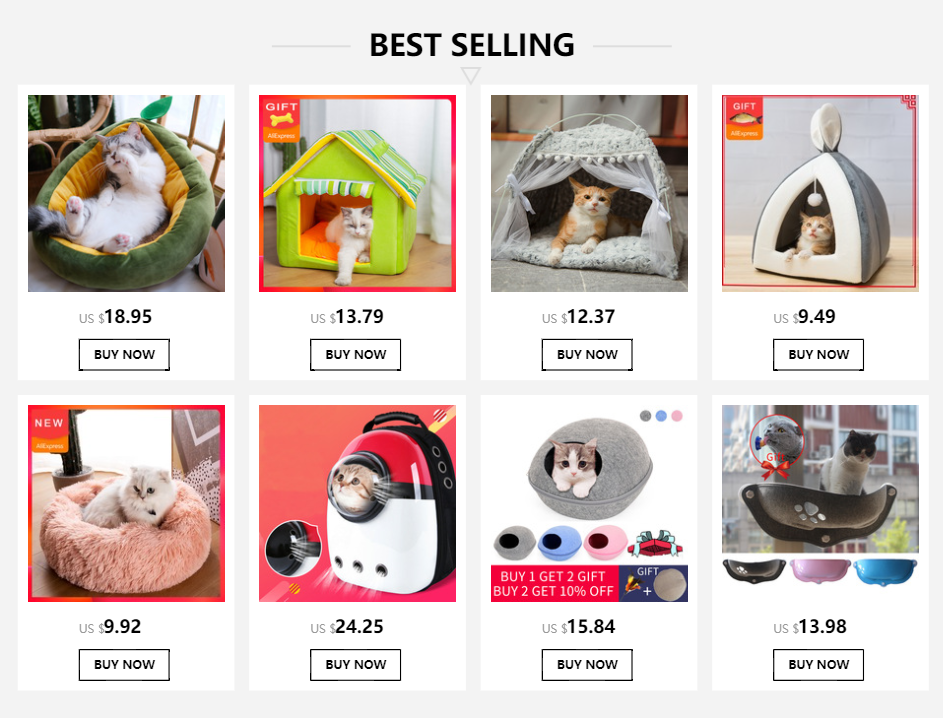The height and width of the screenshot is (718, 943).
Task: Select the gray color dot on felt cave
Action: tap(645, 416)
